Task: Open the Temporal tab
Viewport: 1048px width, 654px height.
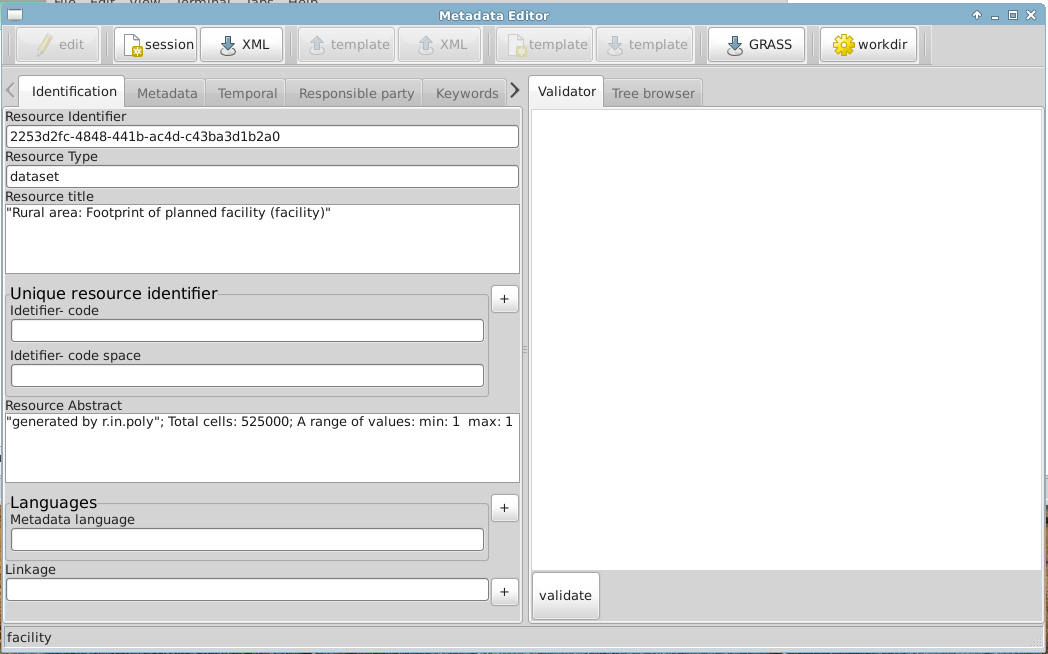Action: (247, 94)
